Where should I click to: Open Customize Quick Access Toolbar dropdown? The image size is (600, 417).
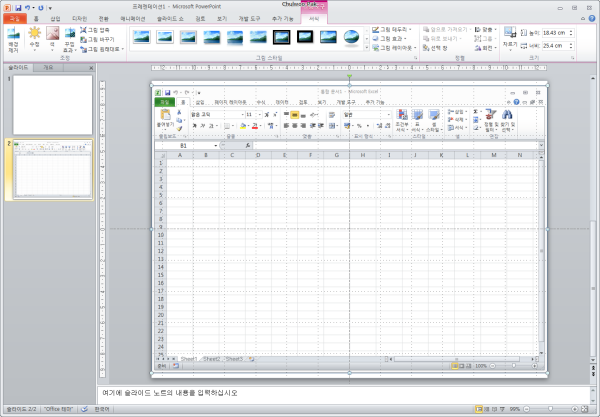point(50,8)
